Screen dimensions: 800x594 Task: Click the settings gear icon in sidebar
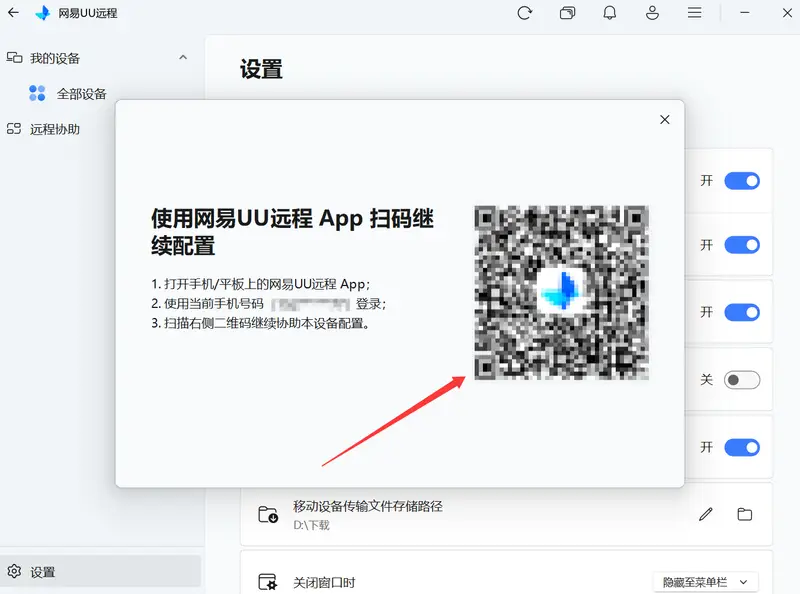(x=14, y=572)
